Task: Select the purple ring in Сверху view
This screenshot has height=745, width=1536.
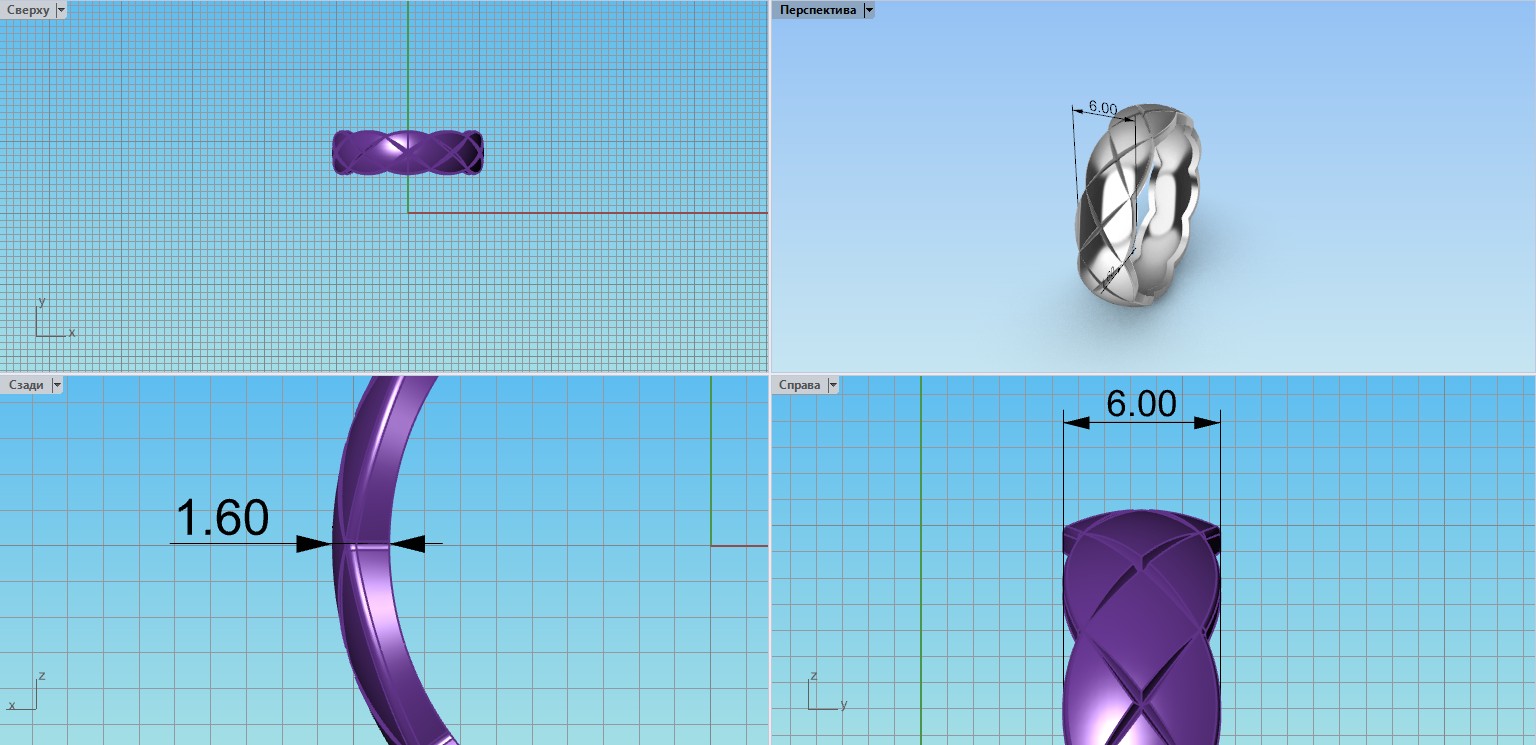Action: 408,153
